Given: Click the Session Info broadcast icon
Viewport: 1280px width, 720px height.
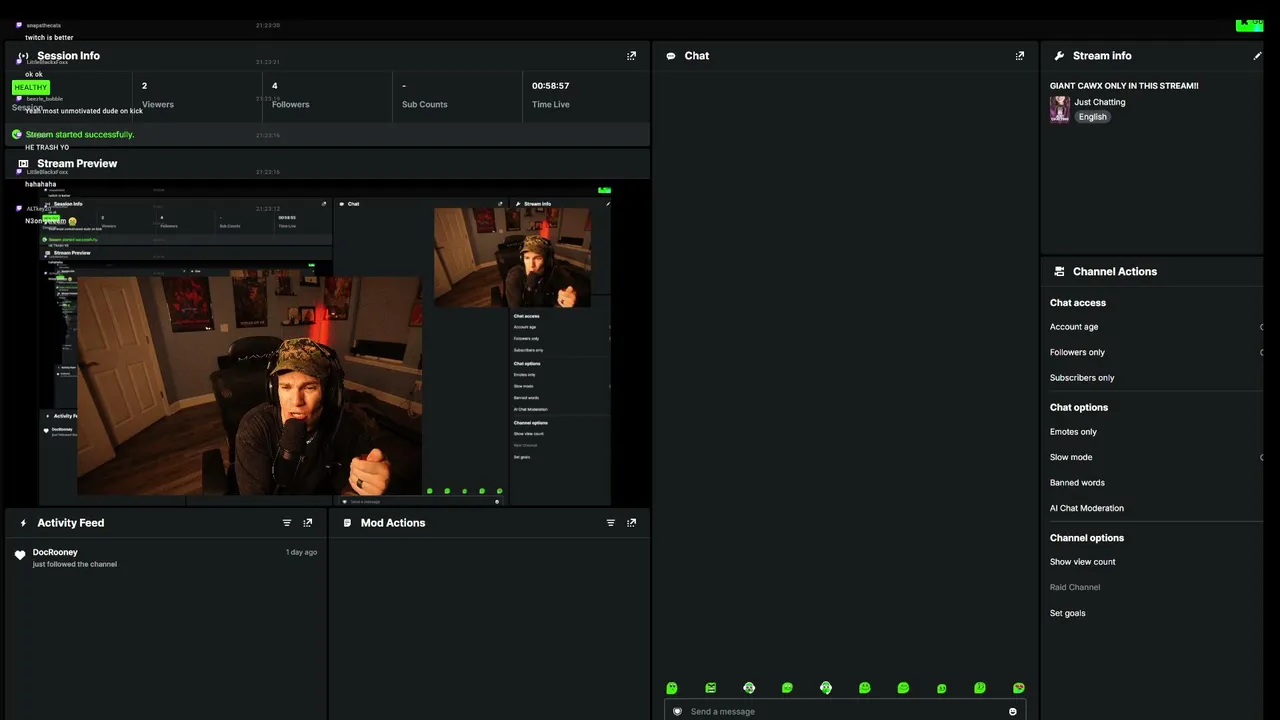Looking at the screenshot, I should (23, 56).
